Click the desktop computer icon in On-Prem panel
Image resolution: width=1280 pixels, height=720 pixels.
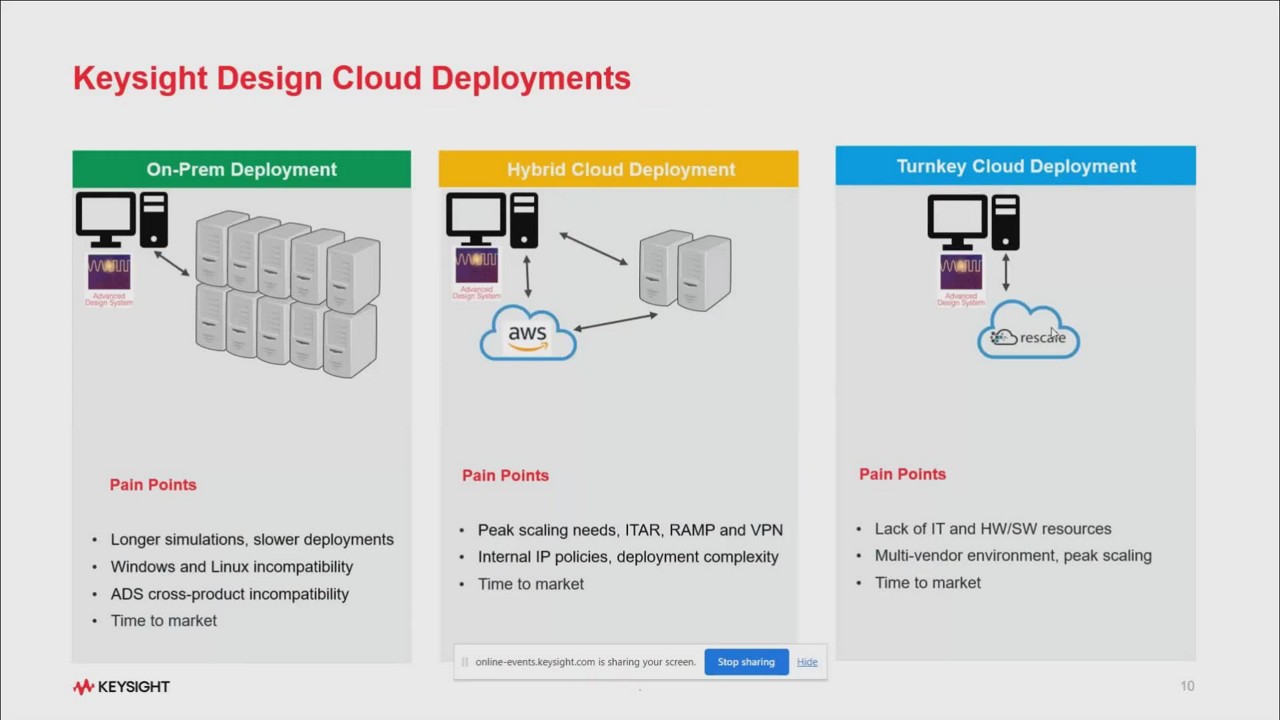[x=122, y=220]
